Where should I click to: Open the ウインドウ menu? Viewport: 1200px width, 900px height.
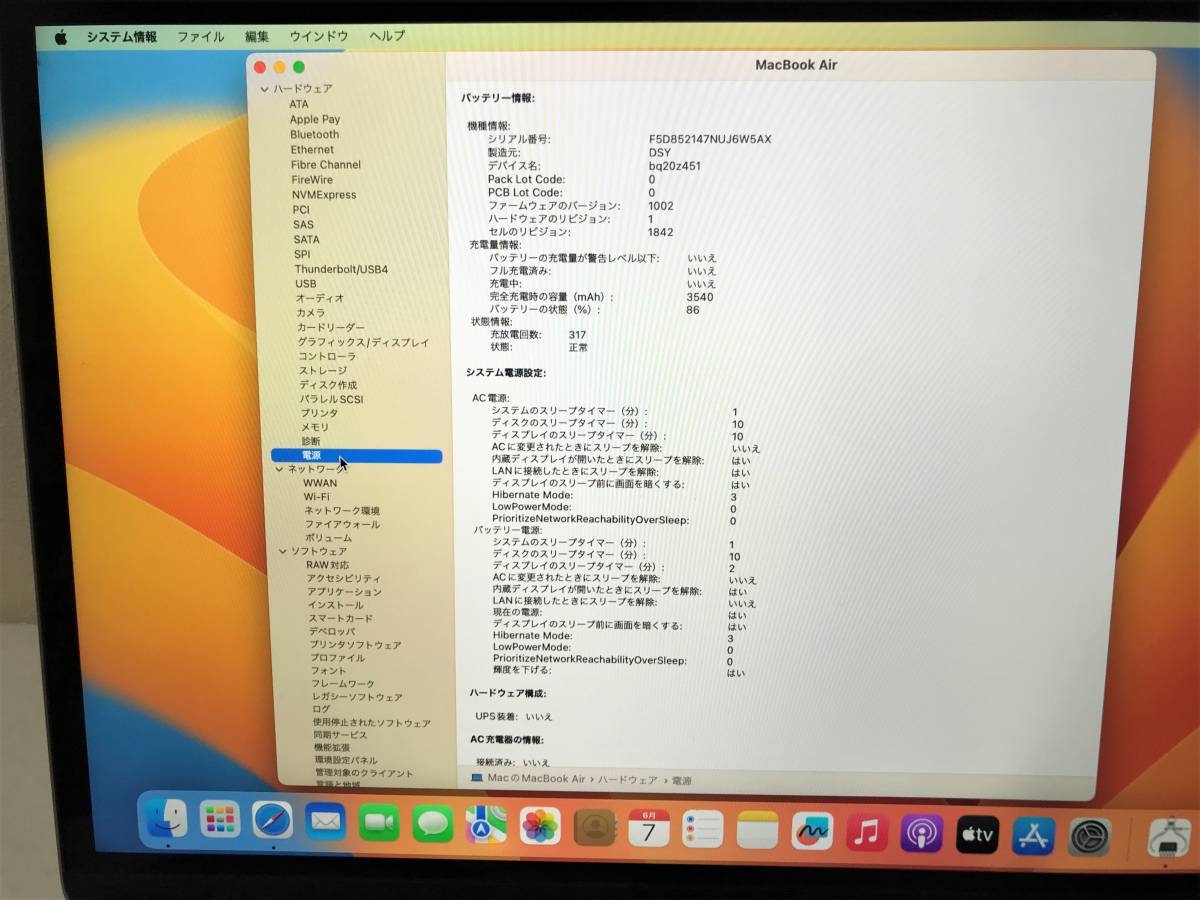point(318,36)
